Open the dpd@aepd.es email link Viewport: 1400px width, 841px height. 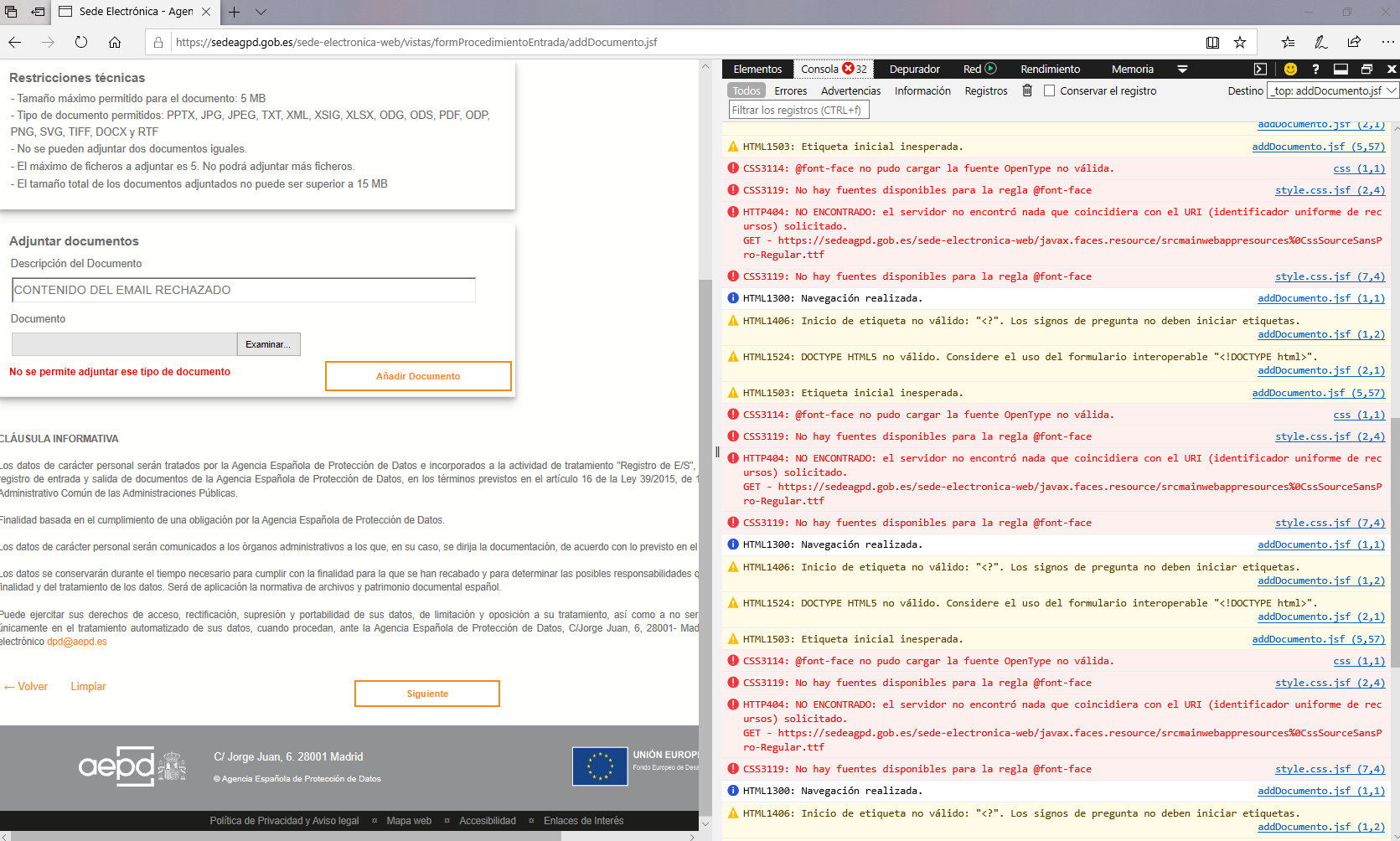(77, 642)
